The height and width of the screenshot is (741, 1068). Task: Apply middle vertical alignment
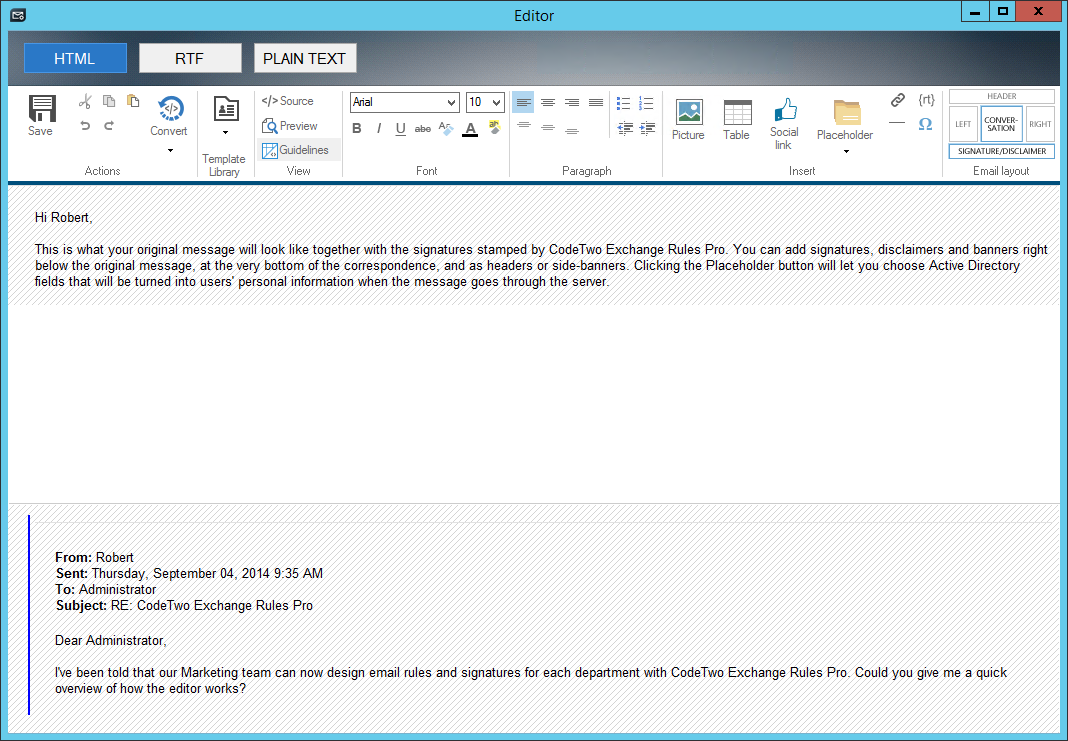(548, 127)
